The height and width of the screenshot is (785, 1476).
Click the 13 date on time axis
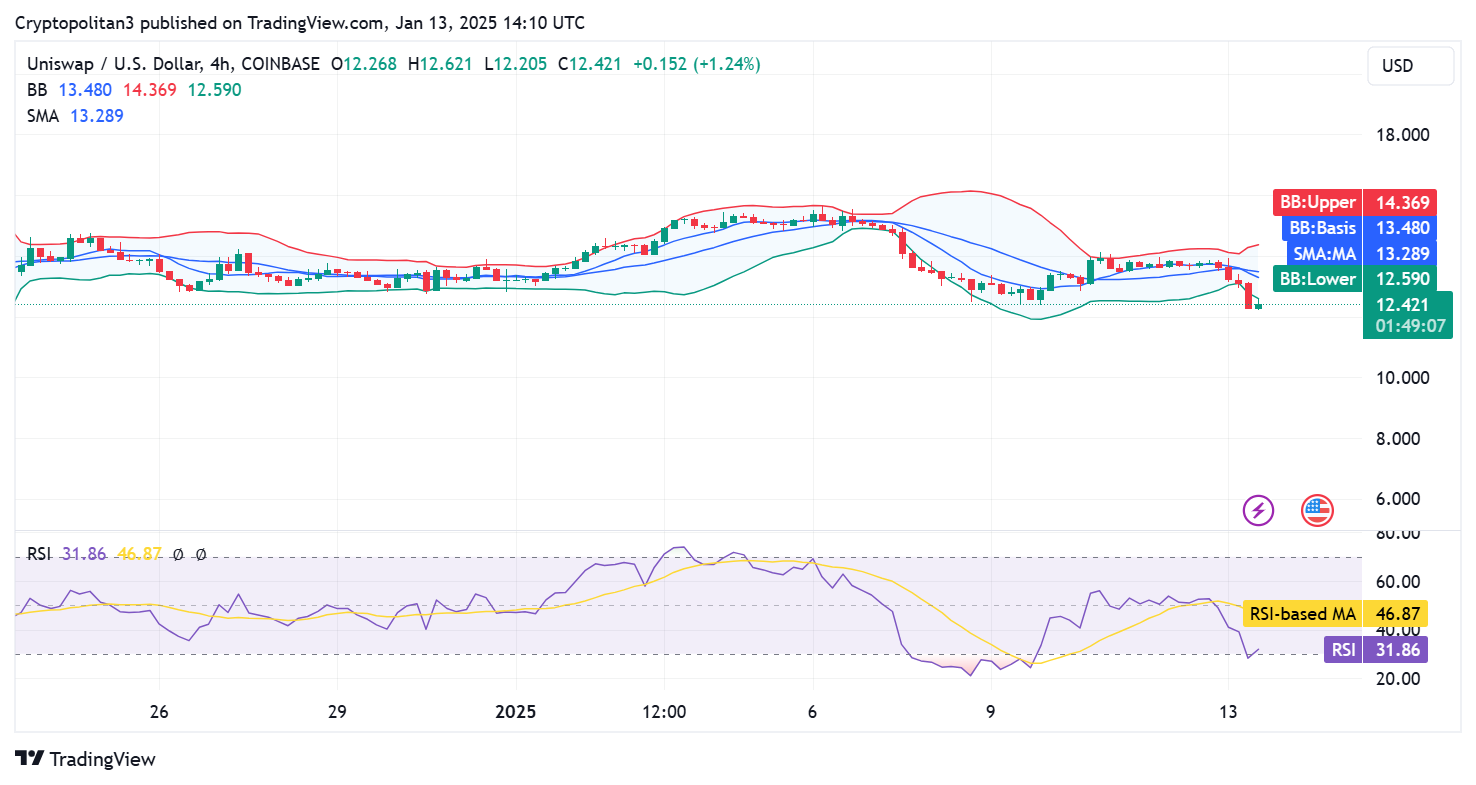1229,712
